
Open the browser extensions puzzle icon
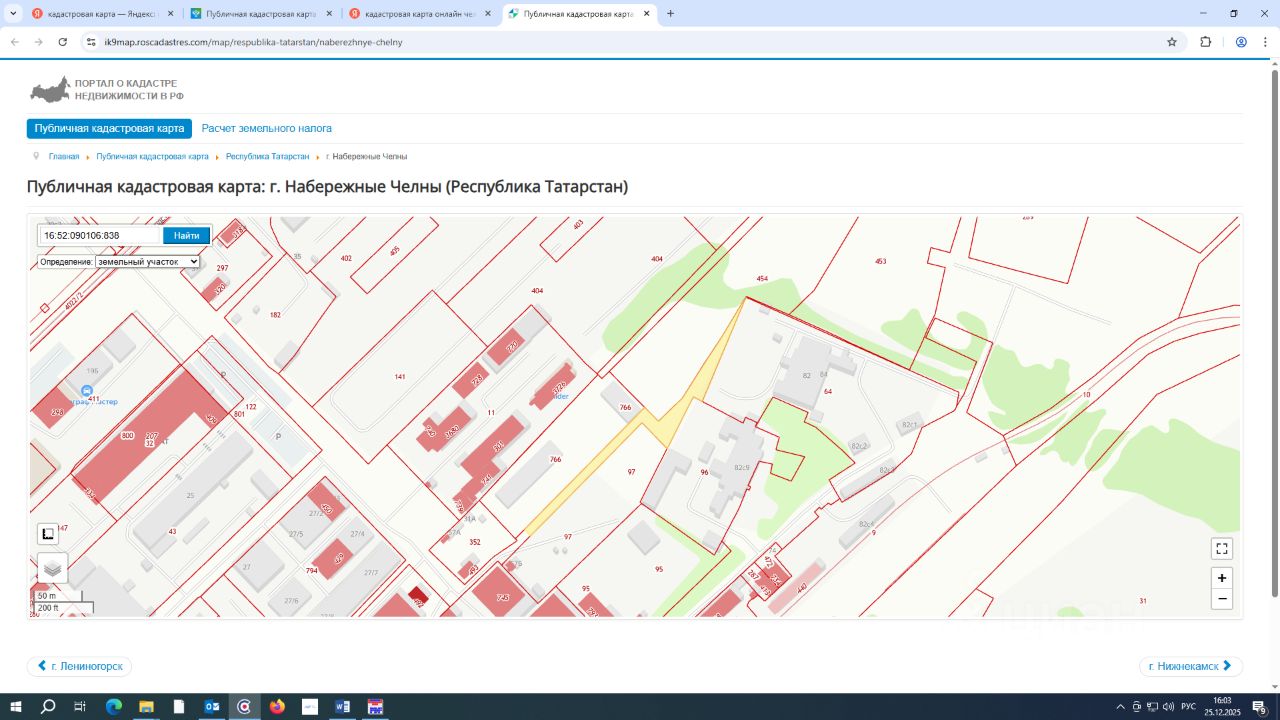[x=1205, y=42]
